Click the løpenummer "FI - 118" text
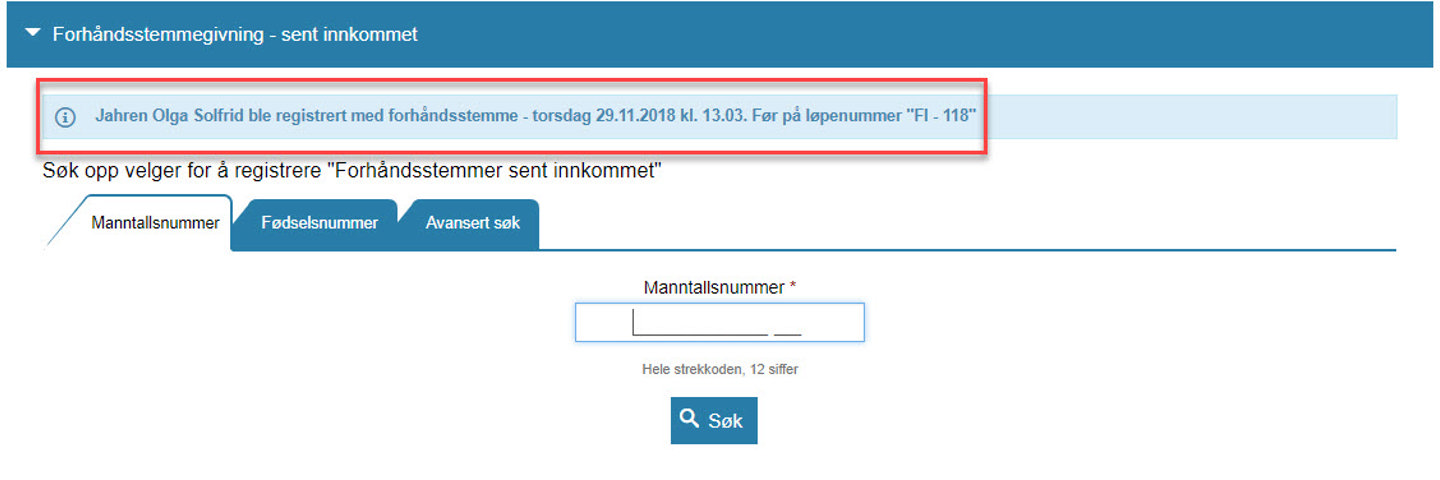This screenshot has width=1440, height=480. click(940, 116)
